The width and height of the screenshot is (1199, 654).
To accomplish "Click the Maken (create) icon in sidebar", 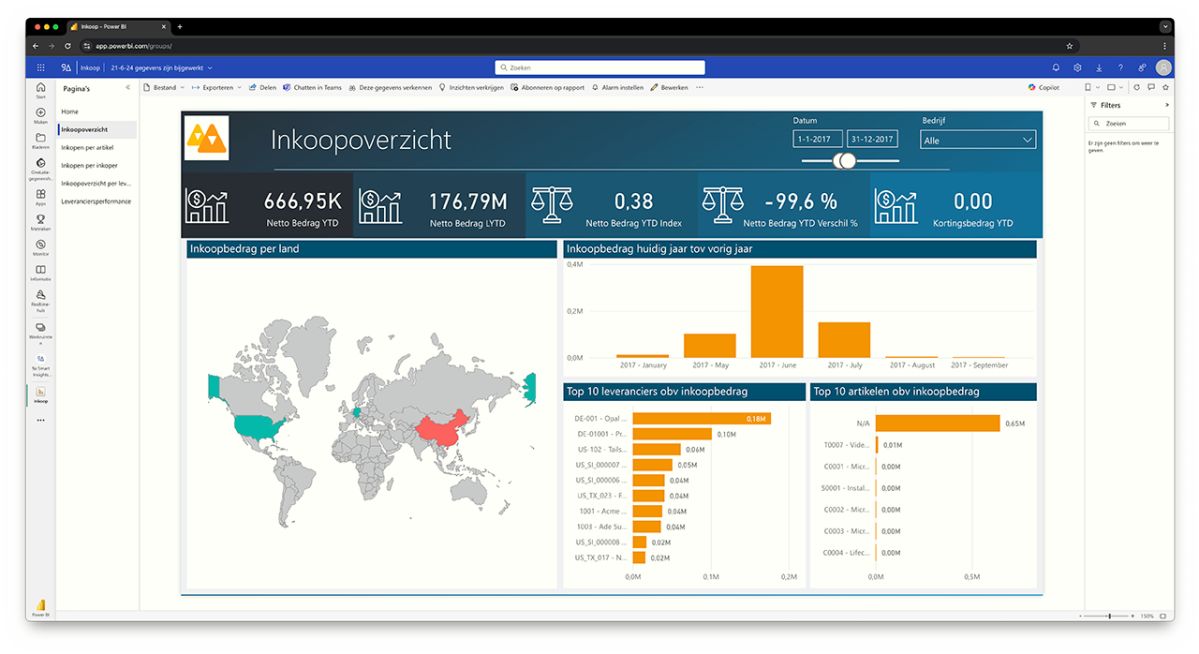I will (x=41, y=115).
